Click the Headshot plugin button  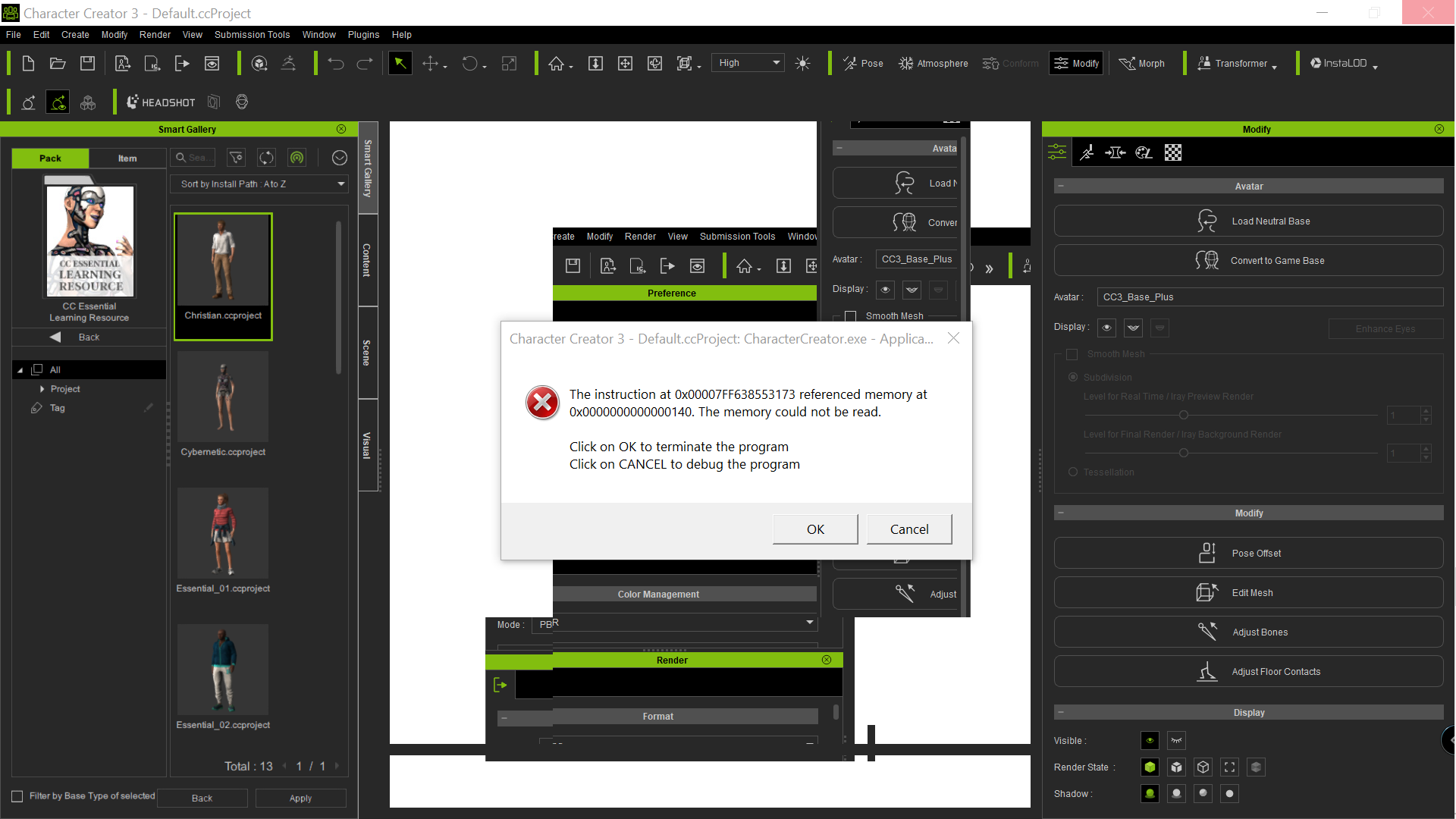(160, 102)
